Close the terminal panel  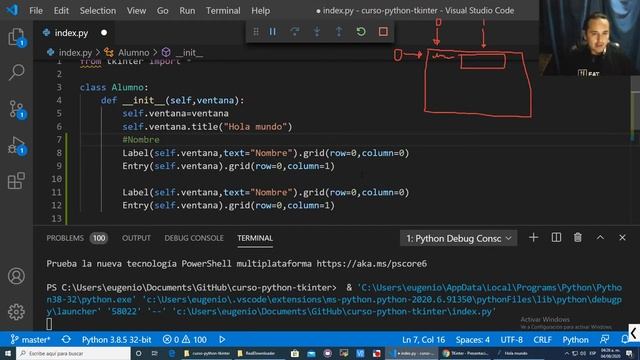coord(622,238)
